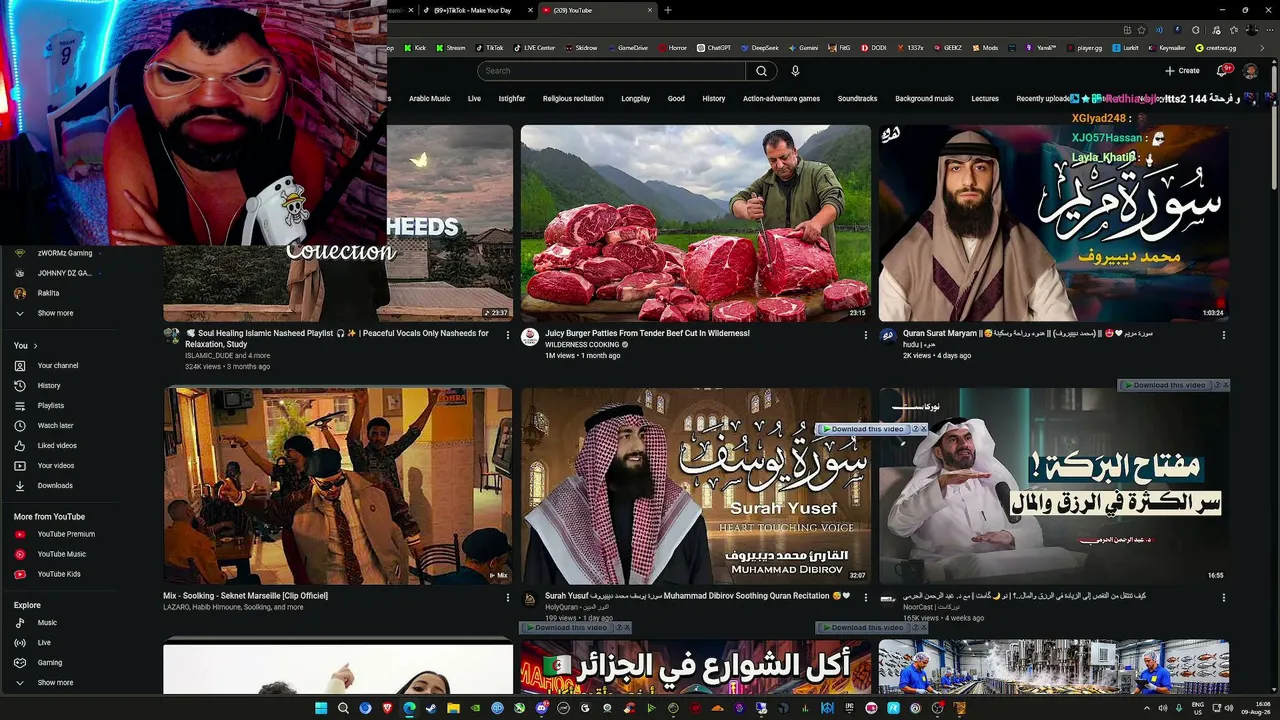Open Windows taskbar search
The height and width of the screenshot is (720, 1280).
[x=343, y=708]
